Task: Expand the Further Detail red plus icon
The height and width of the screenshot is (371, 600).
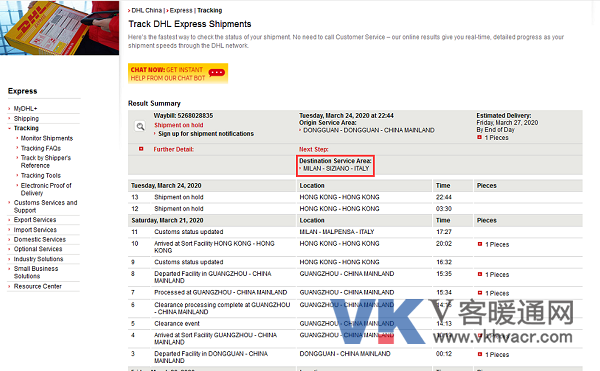Action: (141, 149)
